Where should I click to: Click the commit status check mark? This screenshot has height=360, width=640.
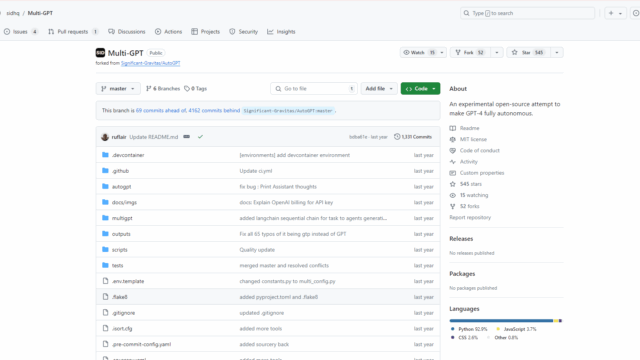[x=200, y=137]
